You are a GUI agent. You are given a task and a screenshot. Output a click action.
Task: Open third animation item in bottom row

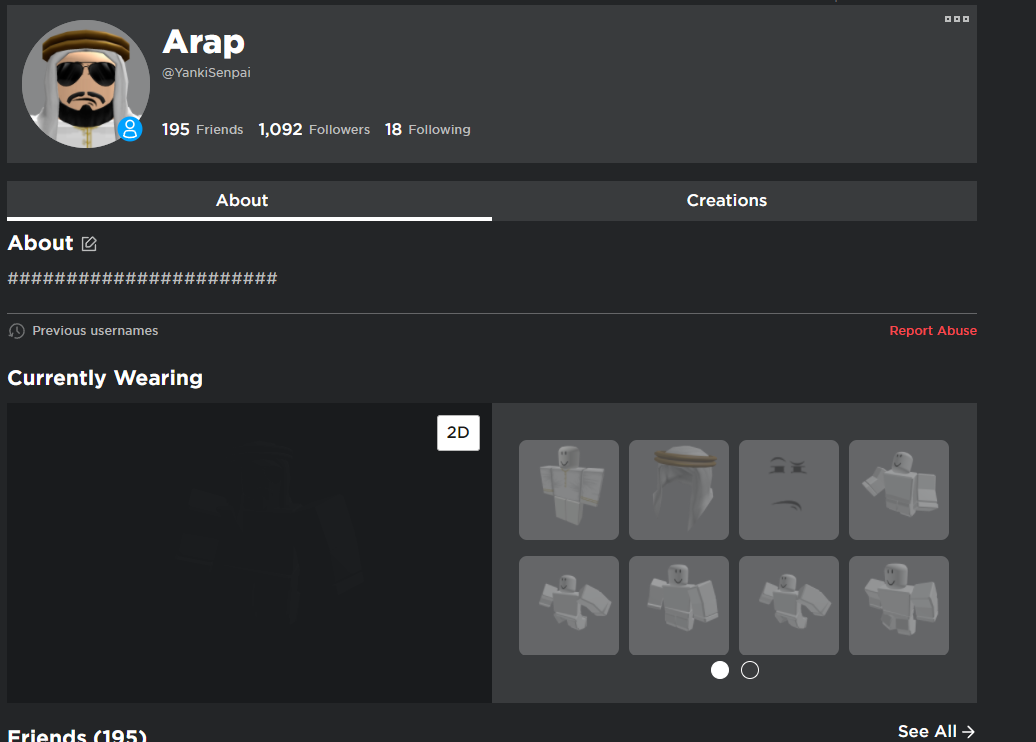tap(789, 605)
